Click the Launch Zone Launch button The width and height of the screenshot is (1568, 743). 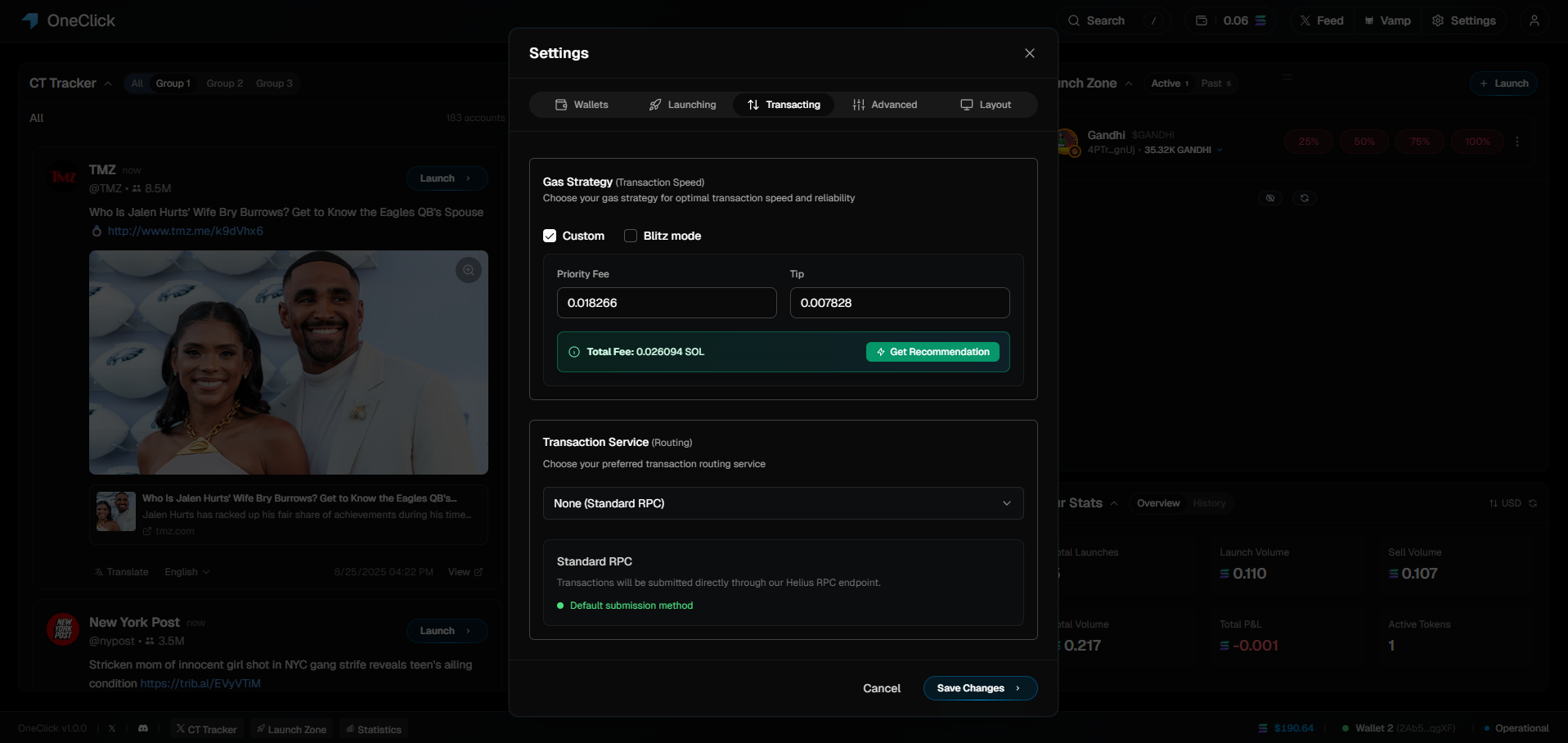(x=1503, y=83)
